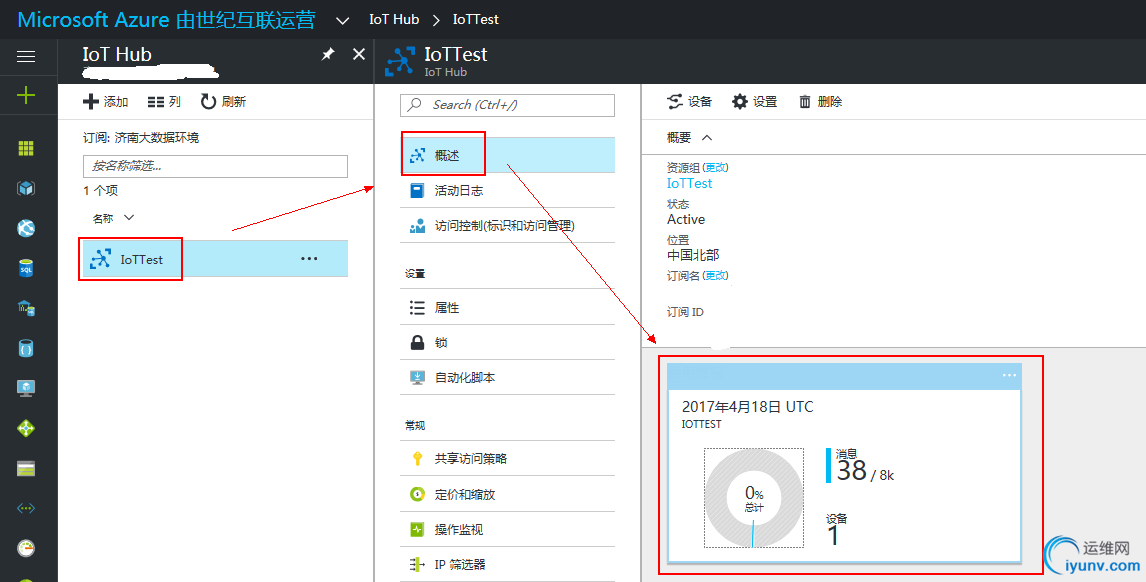Click the 订阅: 济南大数据环境 text

coord(140,137)
